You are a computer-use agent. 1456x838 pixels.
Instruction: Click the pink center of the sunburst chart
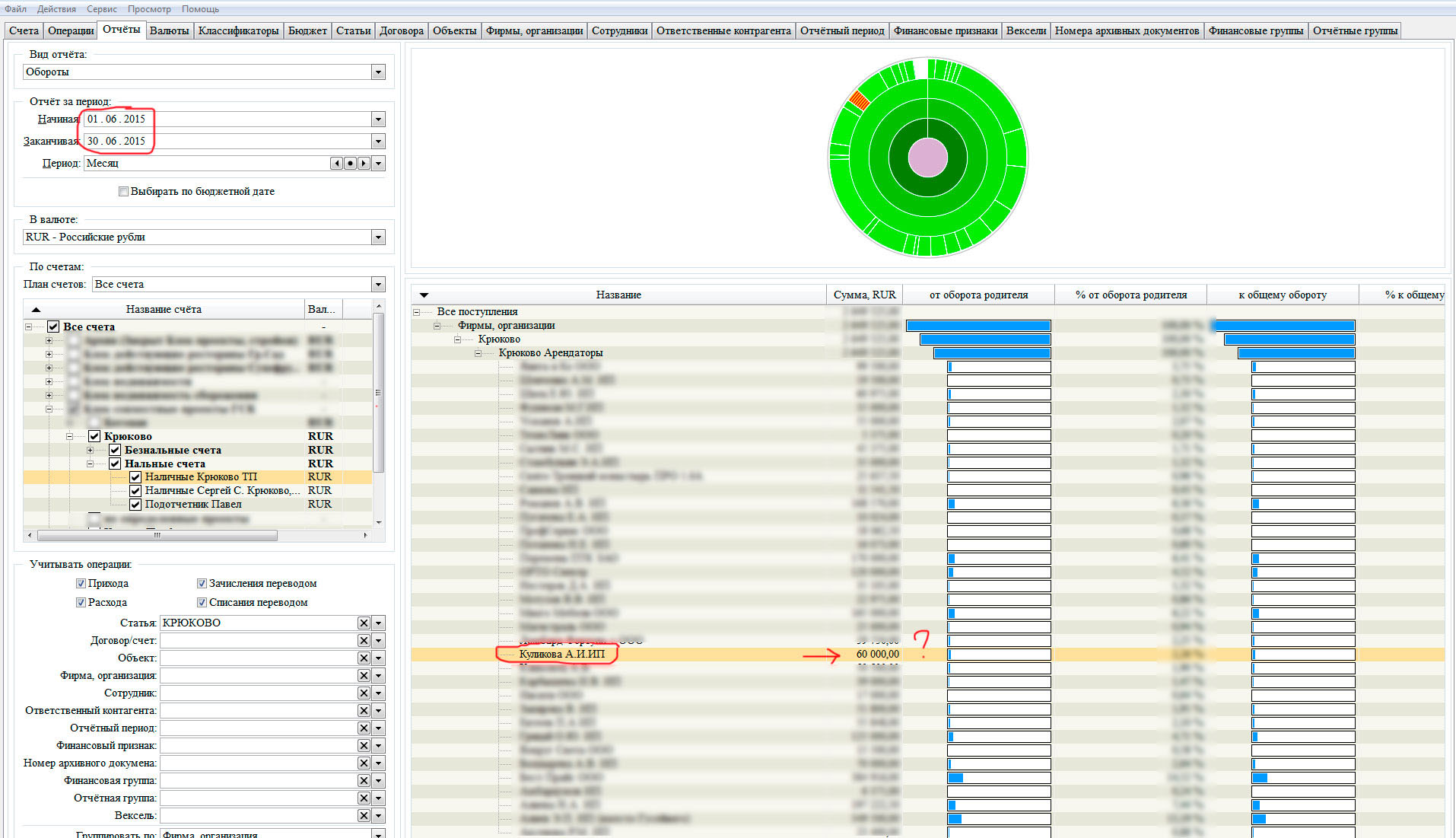(x=927, y=158)
